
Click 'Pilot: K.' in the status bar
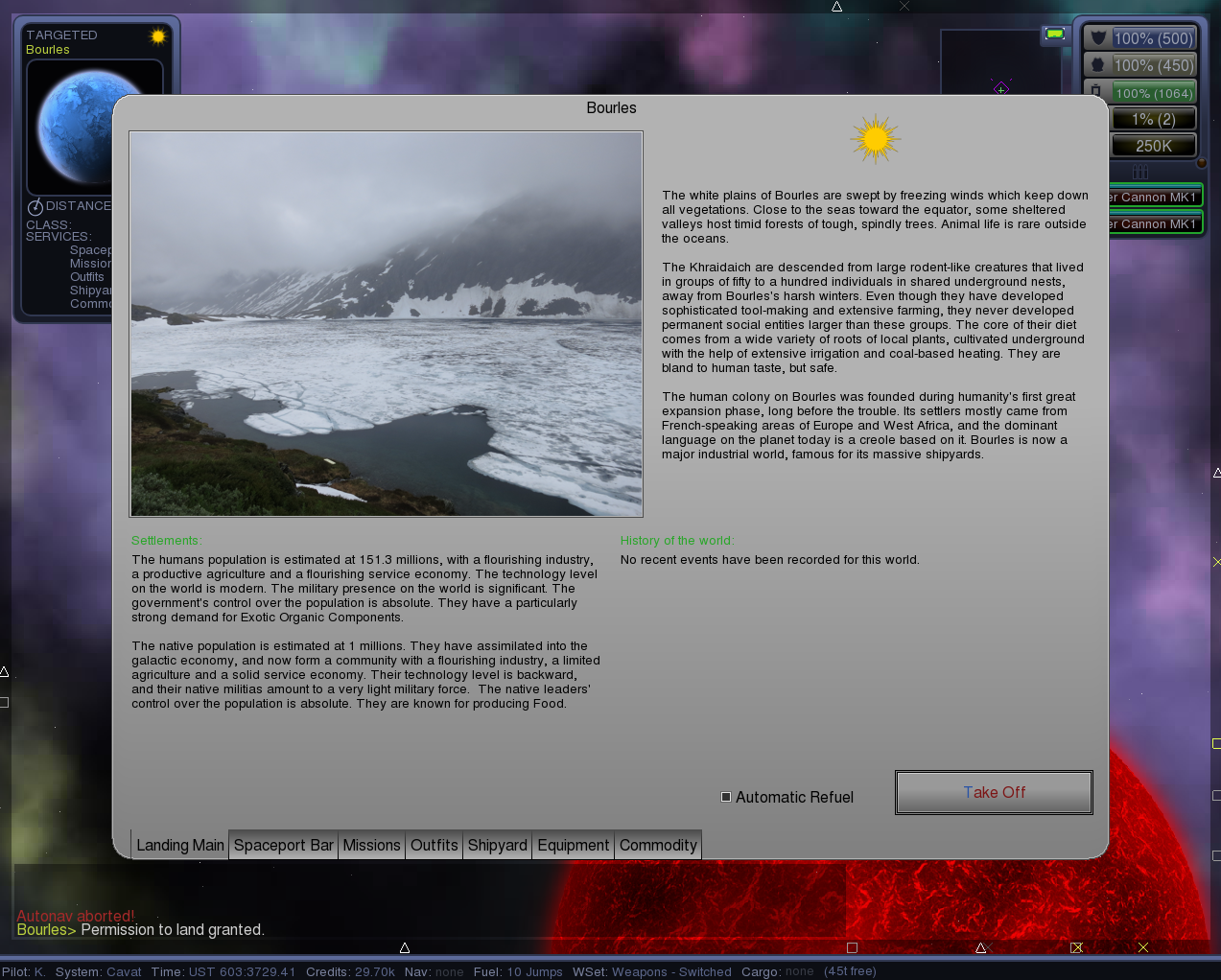click(24, 972)
